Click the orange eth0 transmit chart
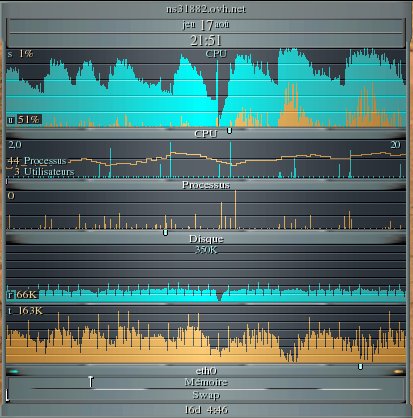The height and width of the screenshot is (418, 413). (x=206, y=334)
